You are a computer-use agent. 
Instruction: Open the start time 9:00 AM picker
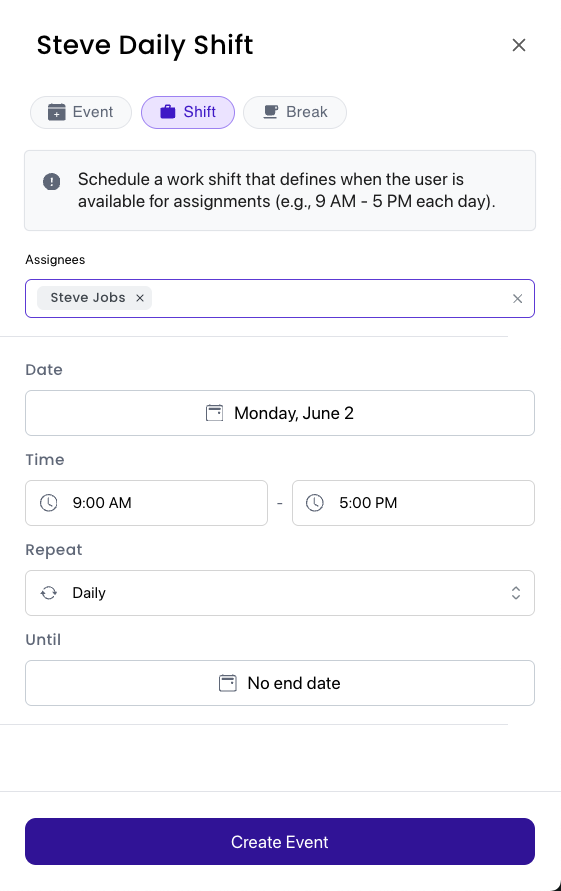click(147, 503)
